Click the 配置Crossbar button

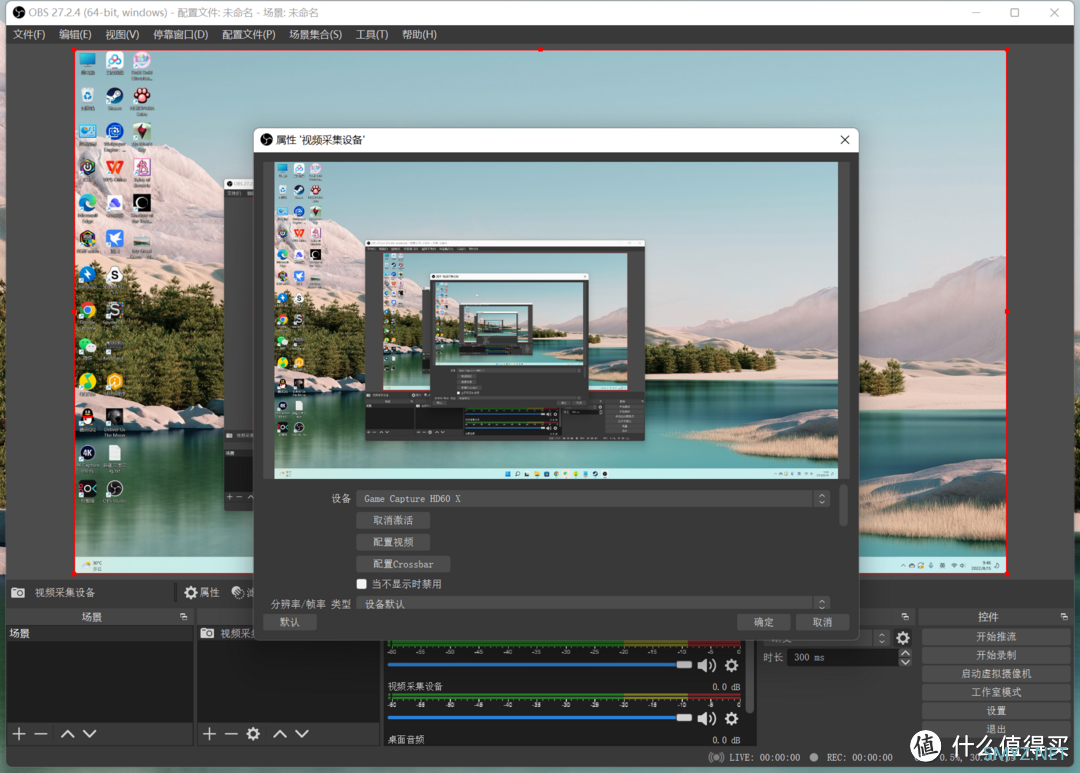pyautogui.click(x=404, y=564)
